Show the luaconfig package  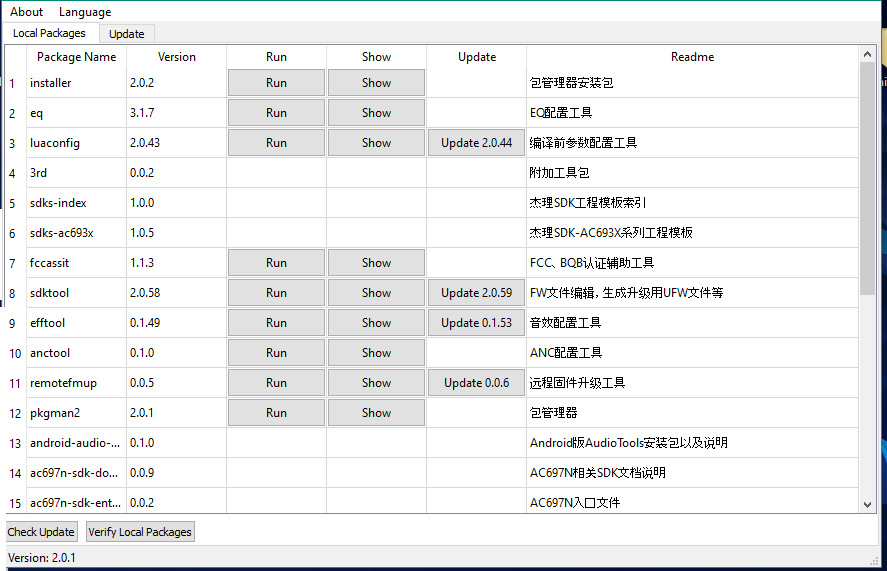[x=376, y=143]
